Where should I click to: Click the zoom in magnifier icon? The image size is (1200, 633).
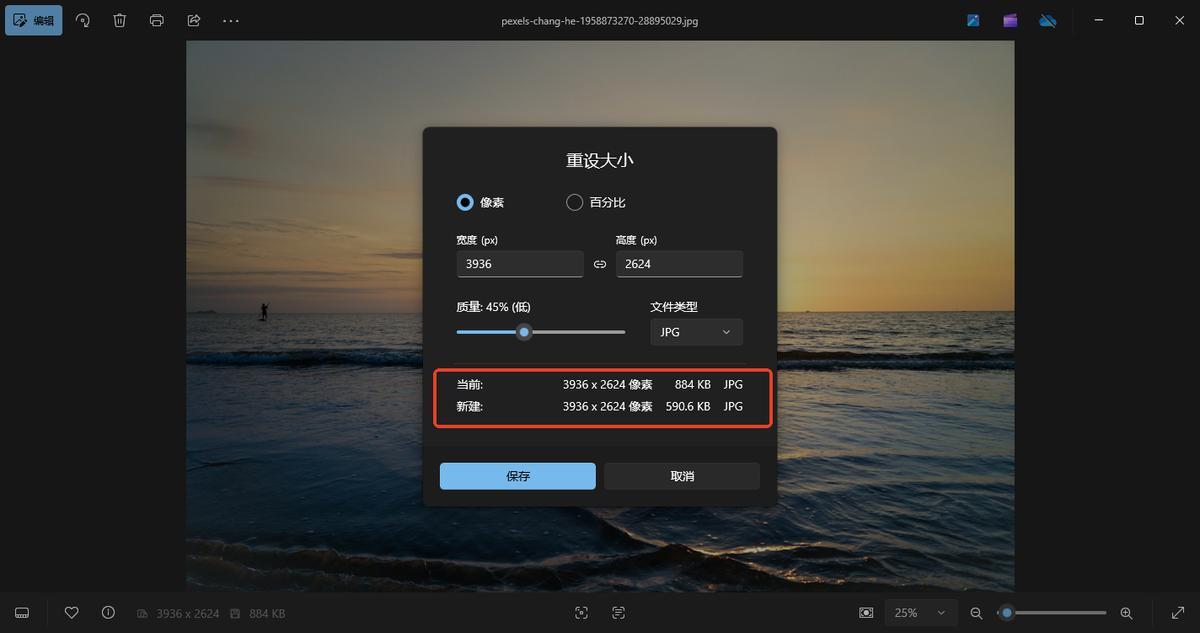pyautogui.click(x=1126, y=613)
